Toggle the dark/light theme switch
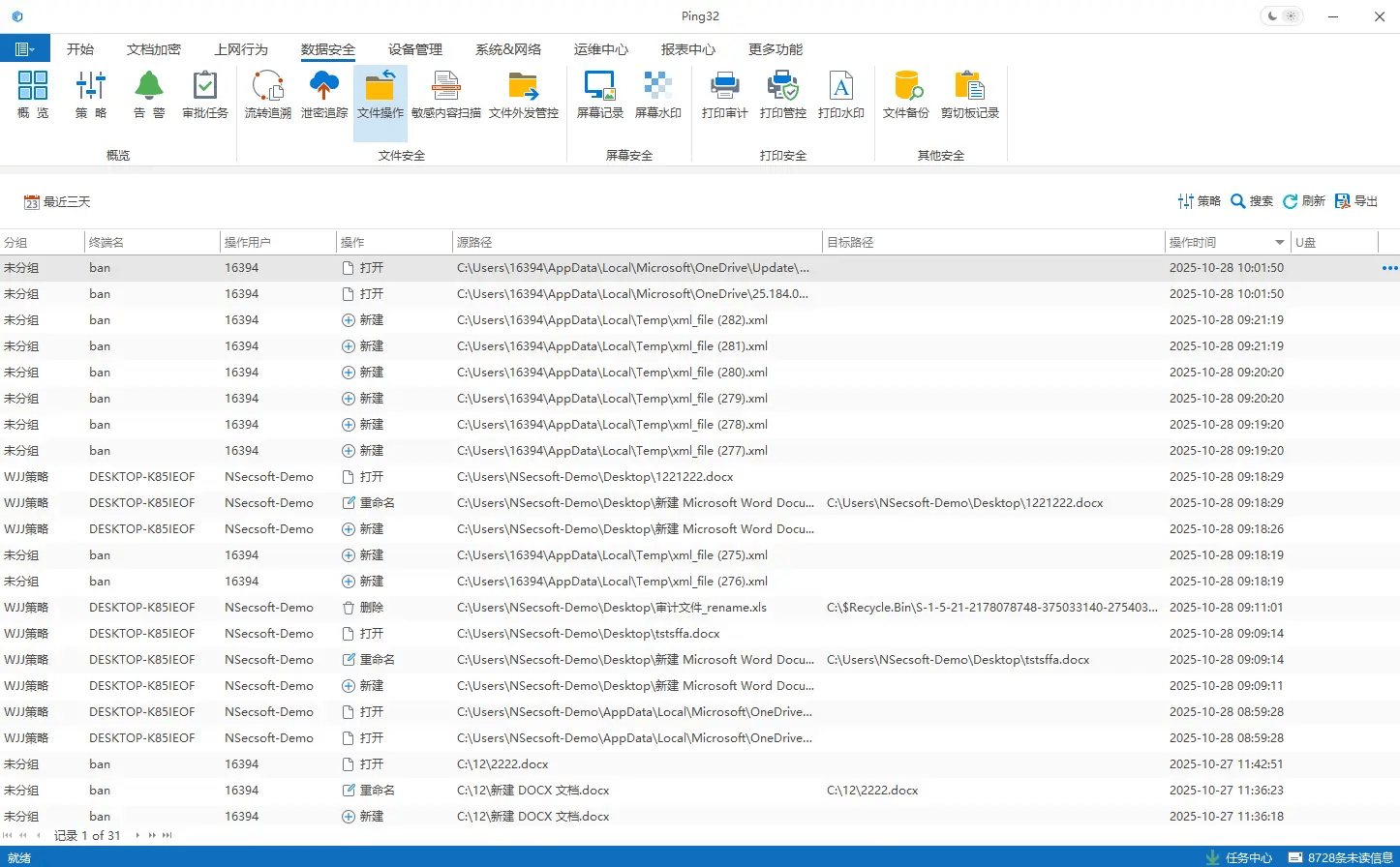Viewport: 1400px width, 867px height. point(1281,16)
